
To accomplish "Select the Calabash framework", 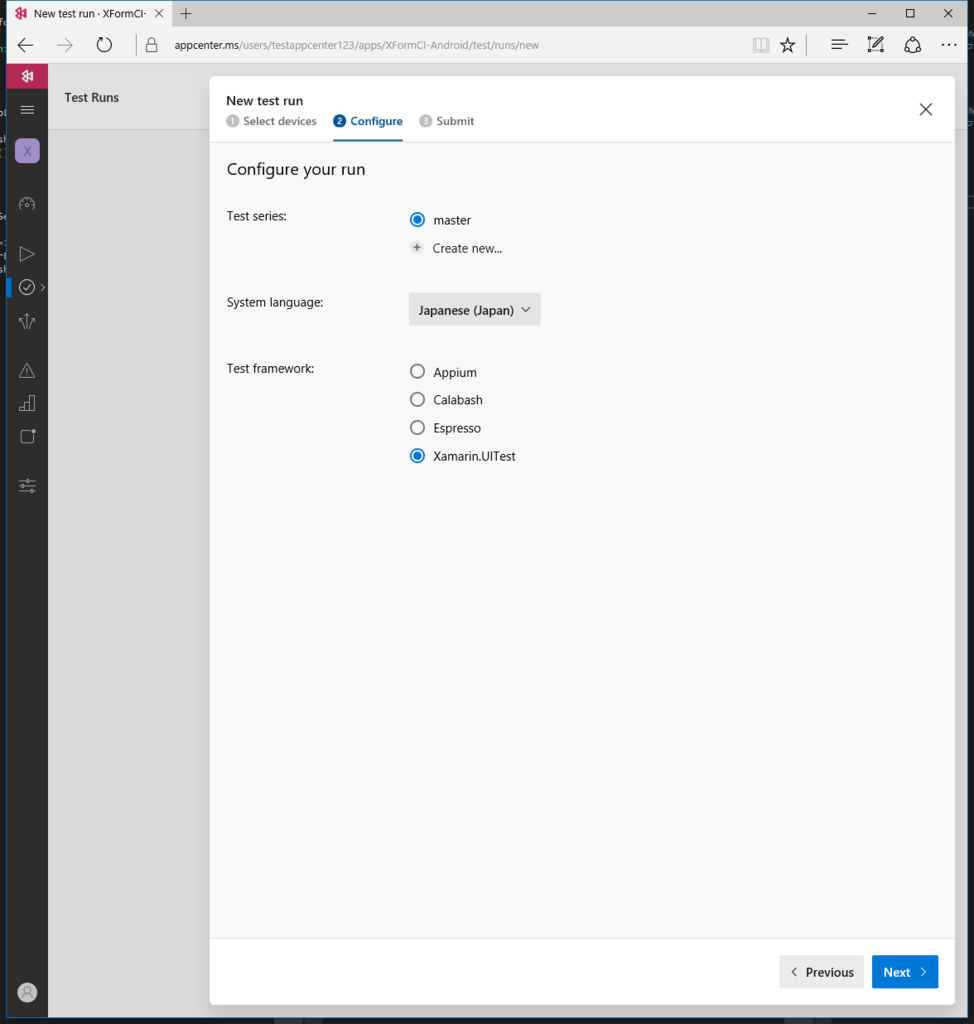I will click(x=417, y=399).
